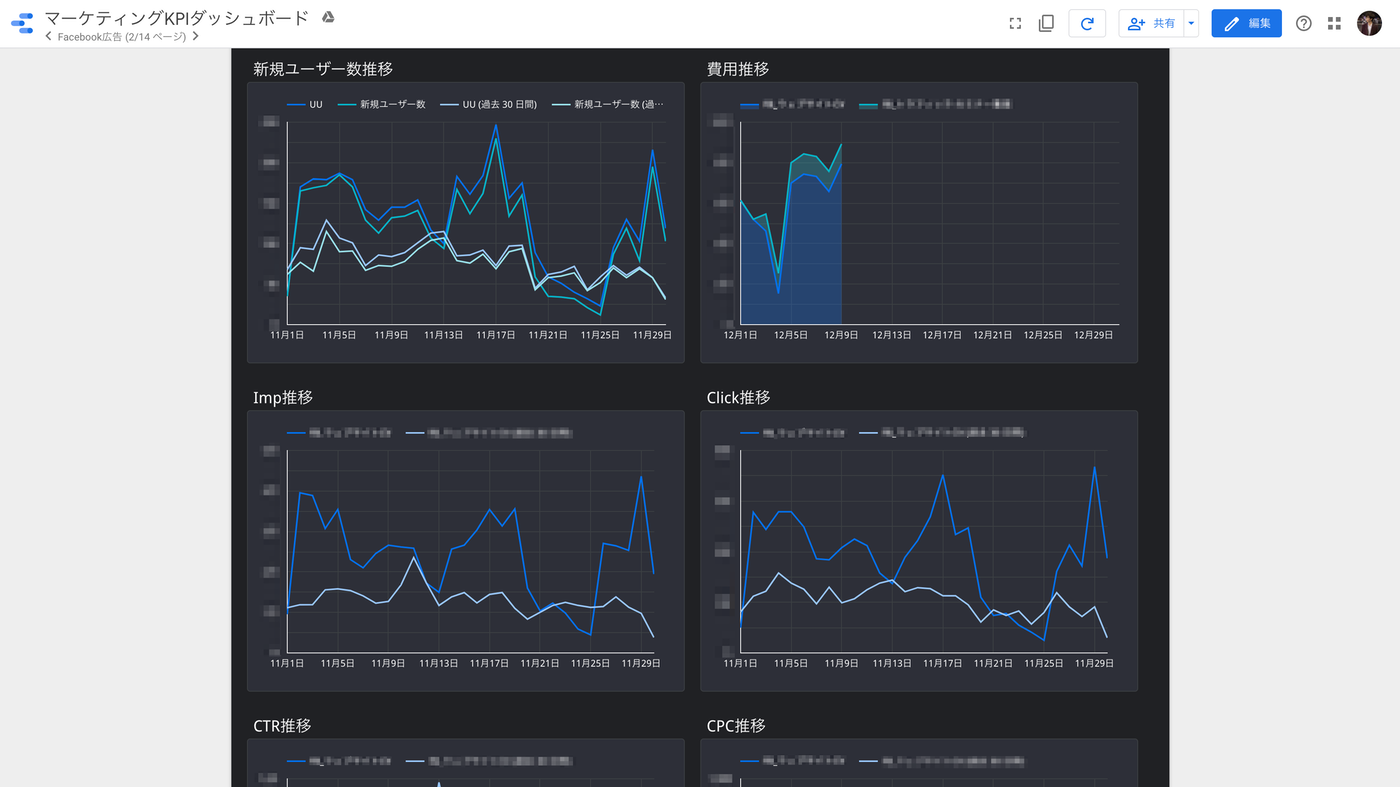Open the help menu
The height and width of the screenshot is (787, 1400).
pos(1303,23)
